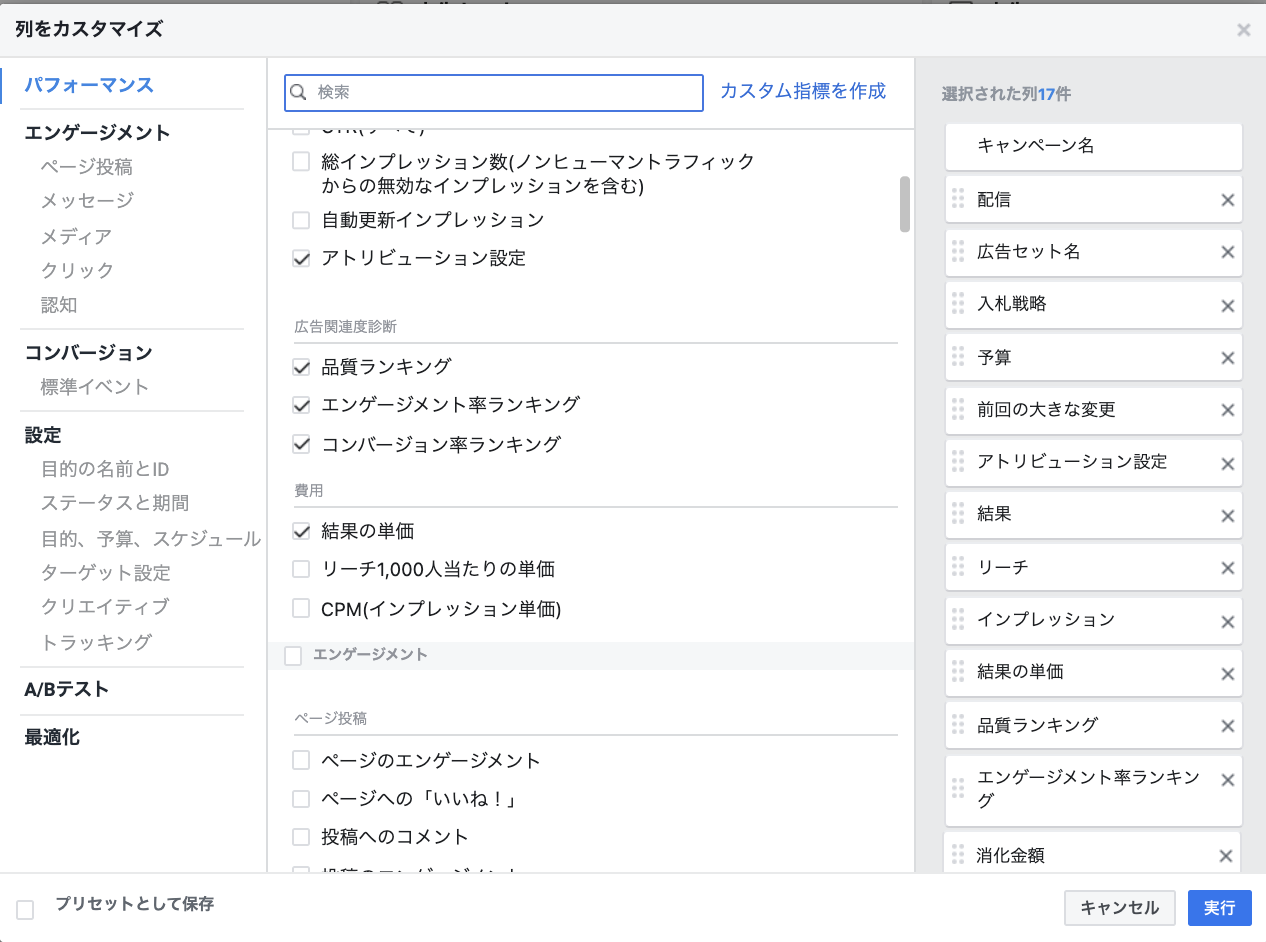Remove 広告セット名 from selected columns

click(x=1227, y=253)
